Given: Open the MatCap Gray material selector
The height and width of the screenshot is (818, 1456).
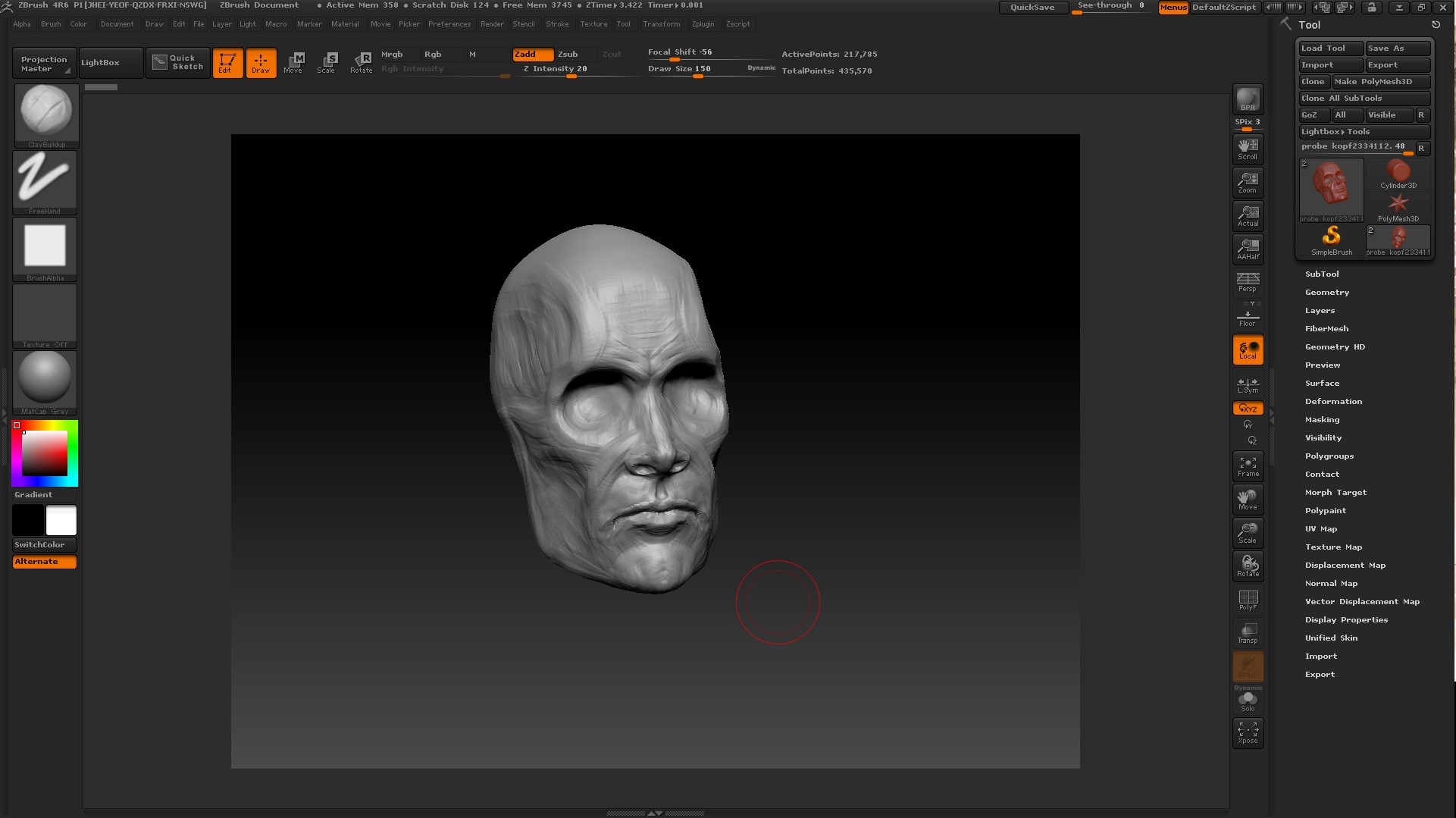Looking at the screenshot, I should (45, 382).
